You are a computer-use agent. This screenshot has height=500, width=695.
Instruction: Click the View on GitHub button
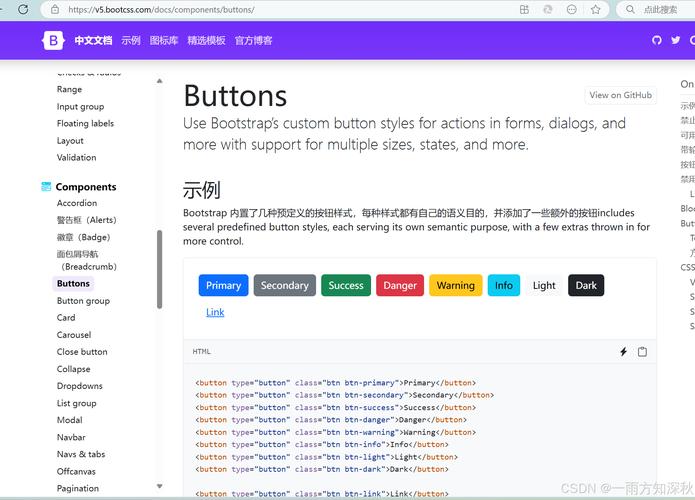[621, 95]
